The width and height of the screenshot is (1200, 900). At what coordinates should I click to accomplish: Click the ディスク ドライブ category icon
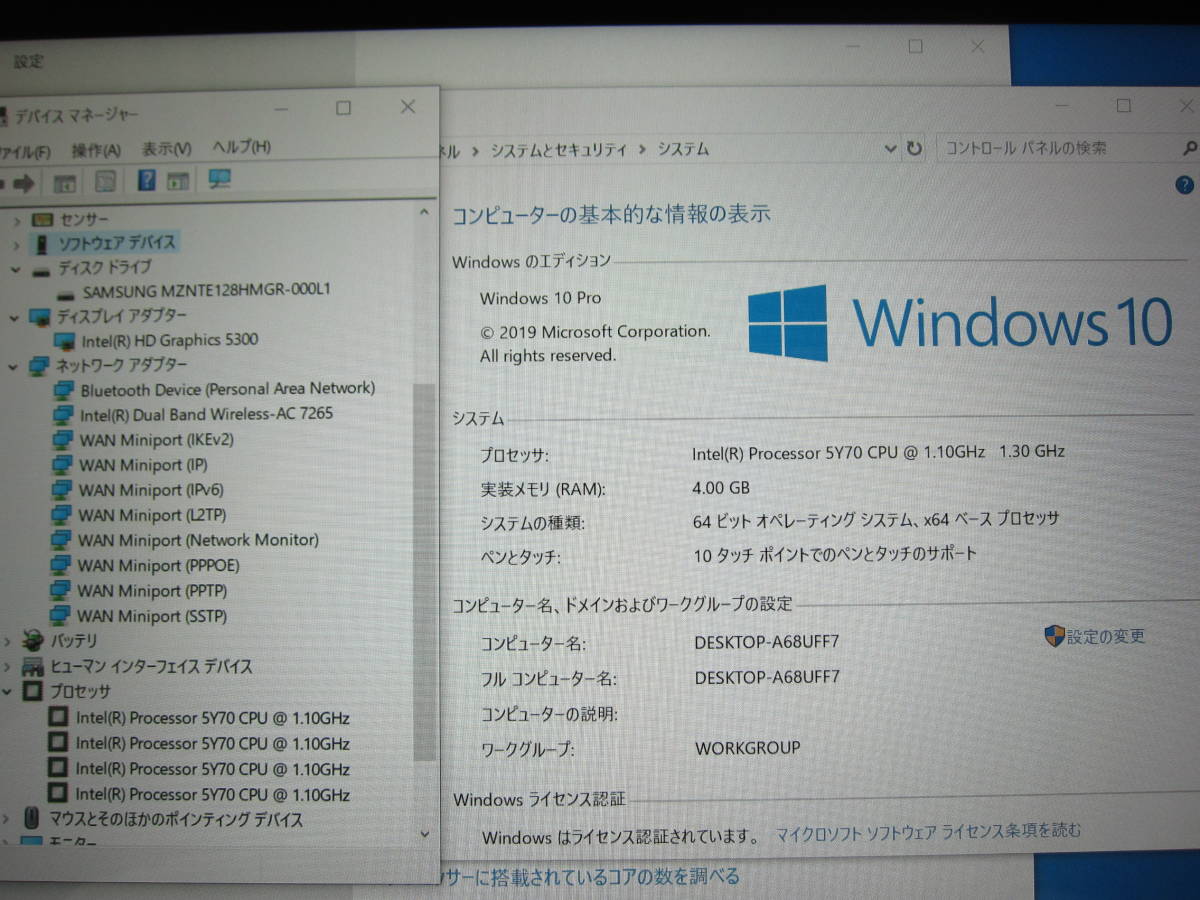tap(41, 269)
